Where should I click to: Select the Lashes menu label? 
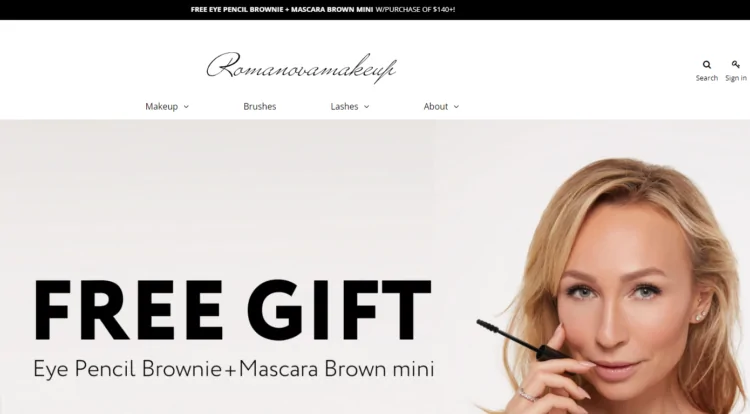[x=344, y=106]
